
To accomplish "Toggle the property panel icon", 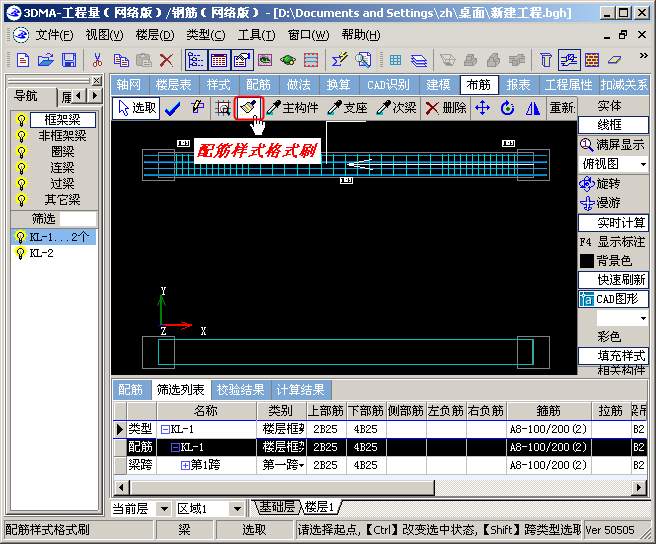I will 242,60.
